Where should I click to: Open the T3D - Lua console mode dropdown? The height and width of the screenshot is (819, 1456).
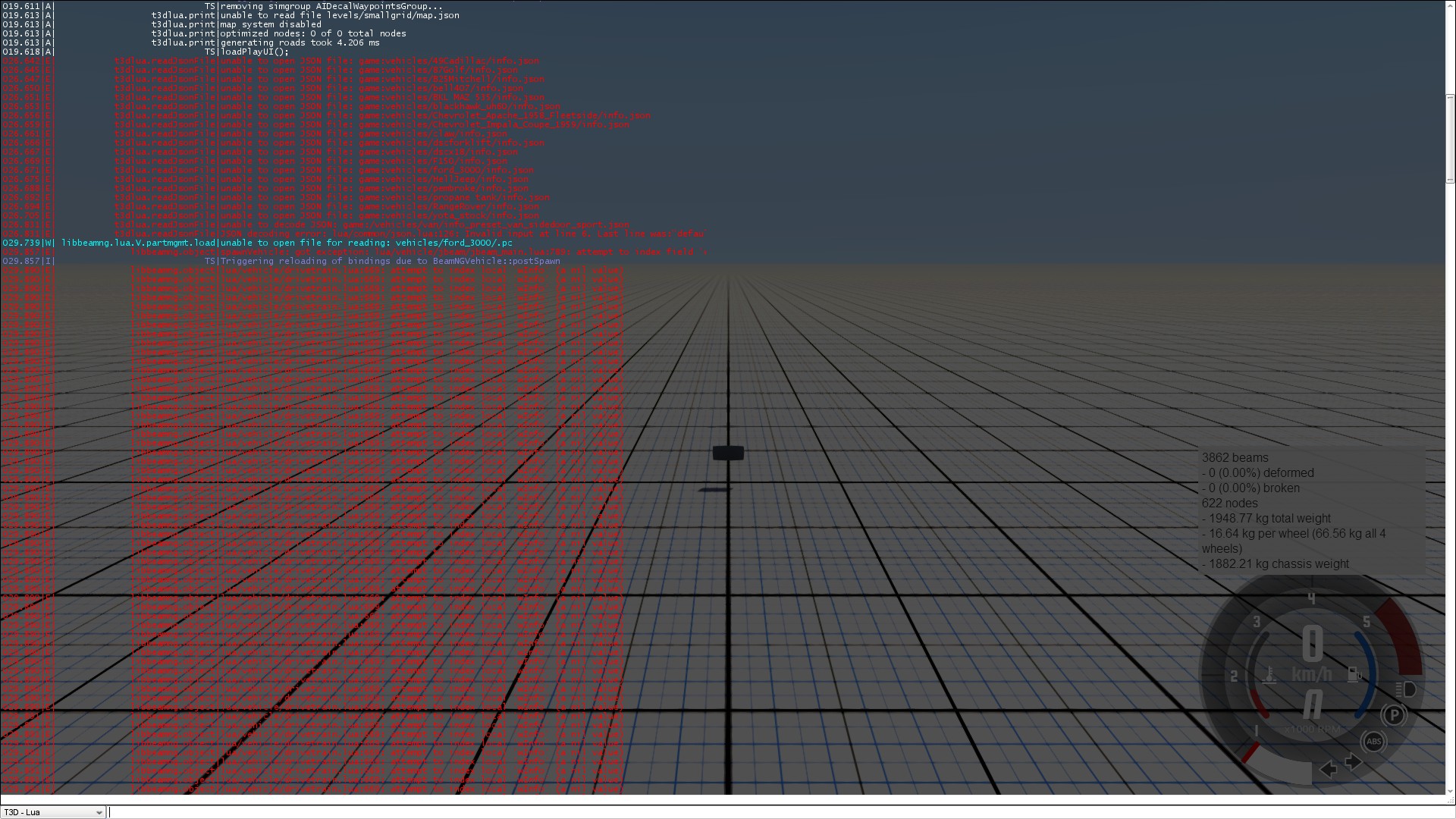tap(53, 812)
